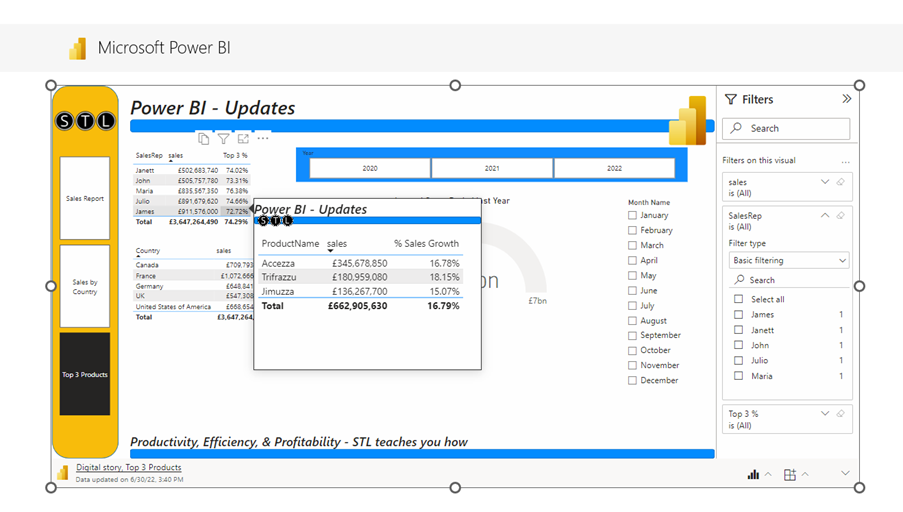903x512 pixels.
Task: Select the Janett row in the SalesRep table
Action: tap(192, 170)
